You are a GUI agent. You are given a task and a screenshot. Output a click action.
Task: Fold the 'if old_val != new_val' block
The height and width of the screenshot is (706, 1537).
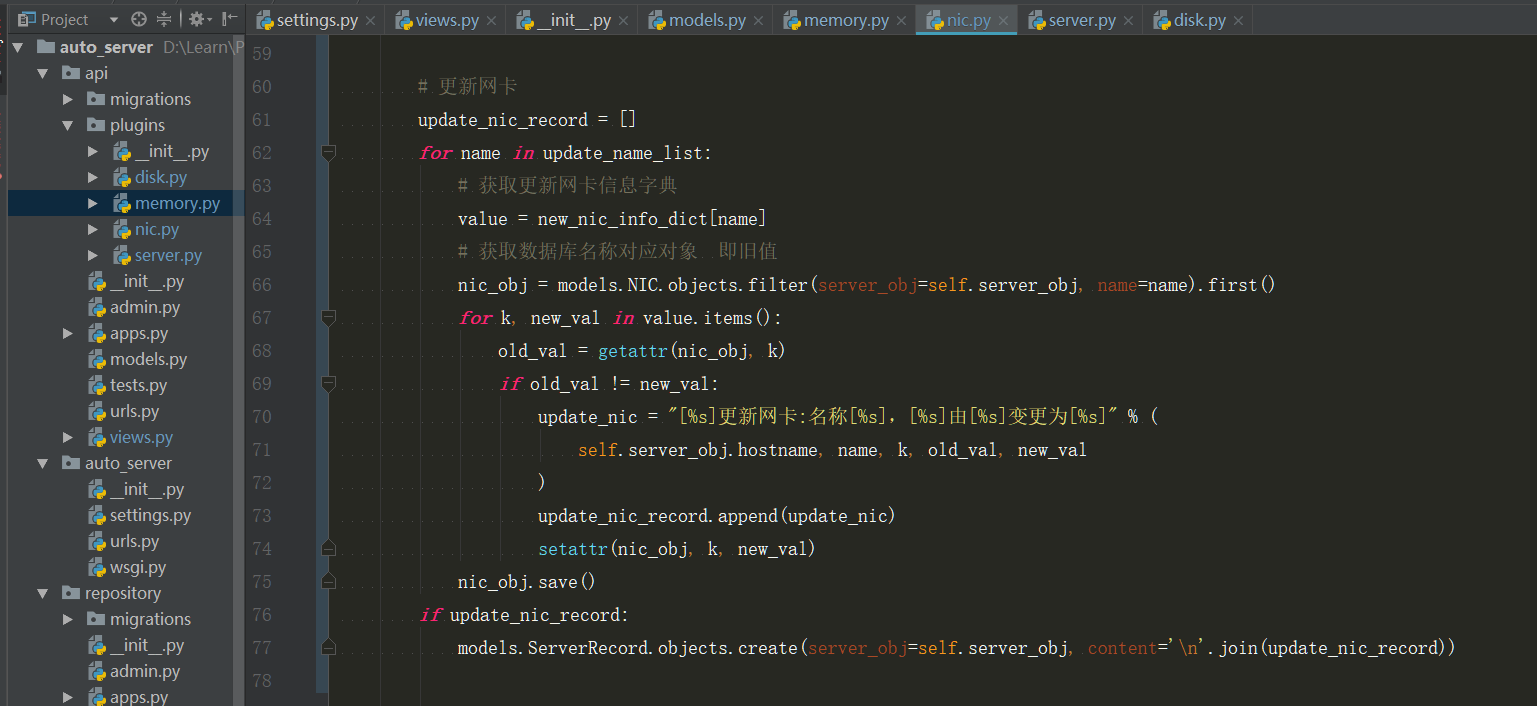[328, 383]
